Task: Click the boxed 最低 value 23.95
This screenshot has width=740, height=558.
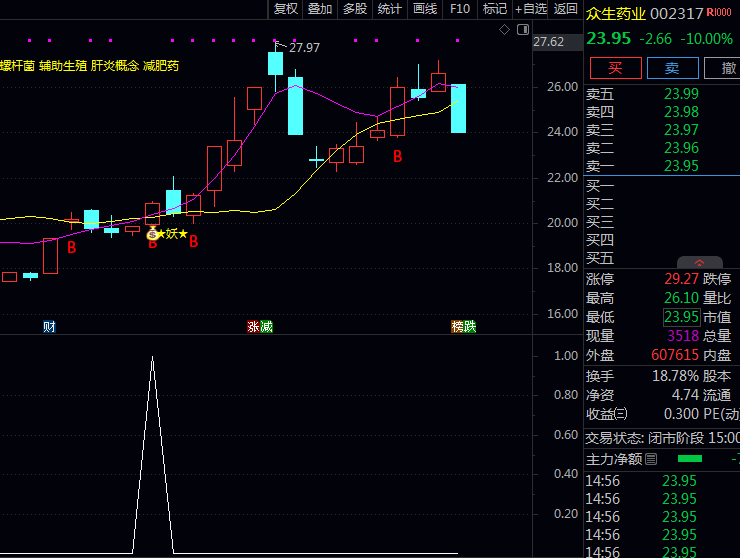Action: [x=681, y=317]
